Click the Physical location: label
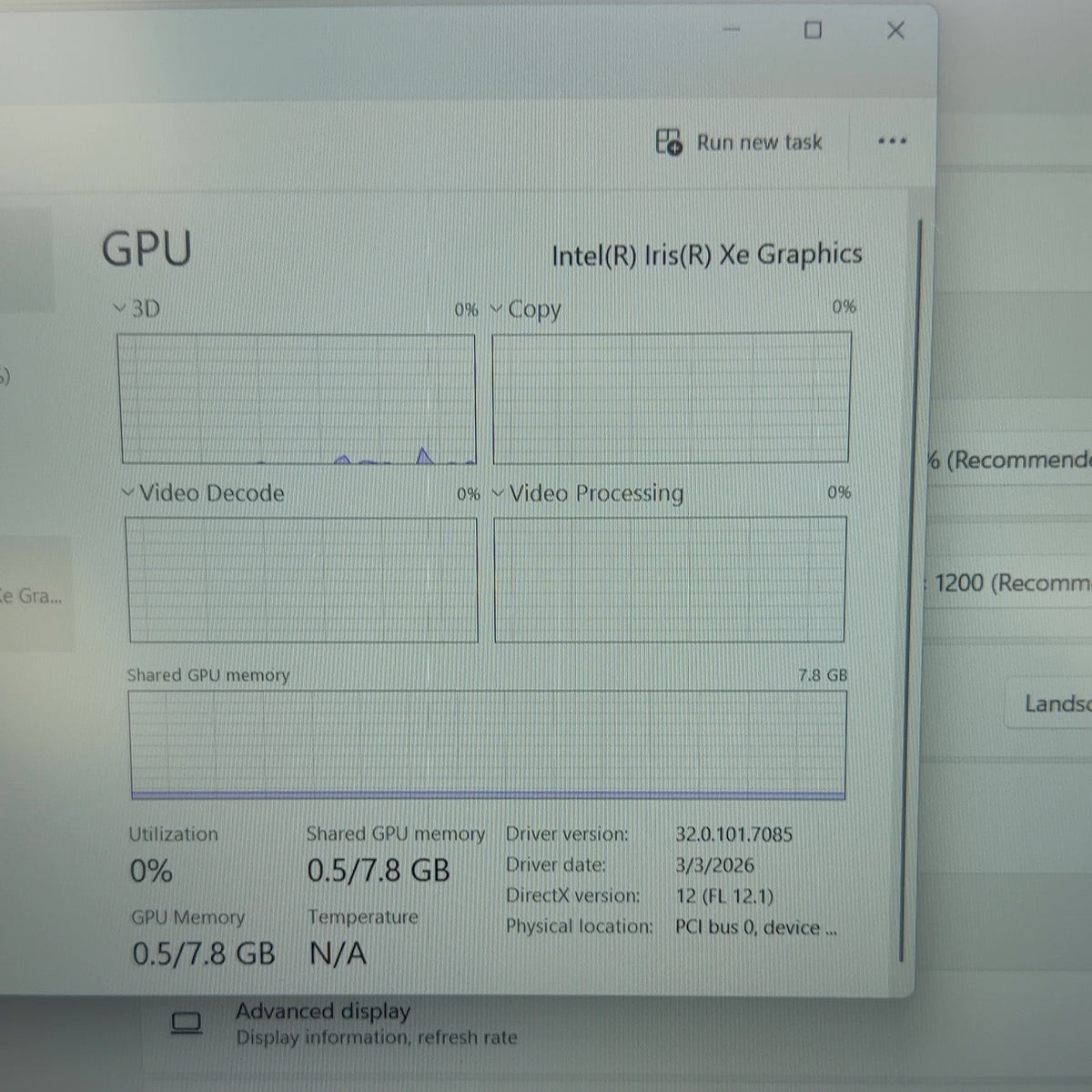Screen dimensions: 1092x1092 pyautogui.click(x=580, y=926)
